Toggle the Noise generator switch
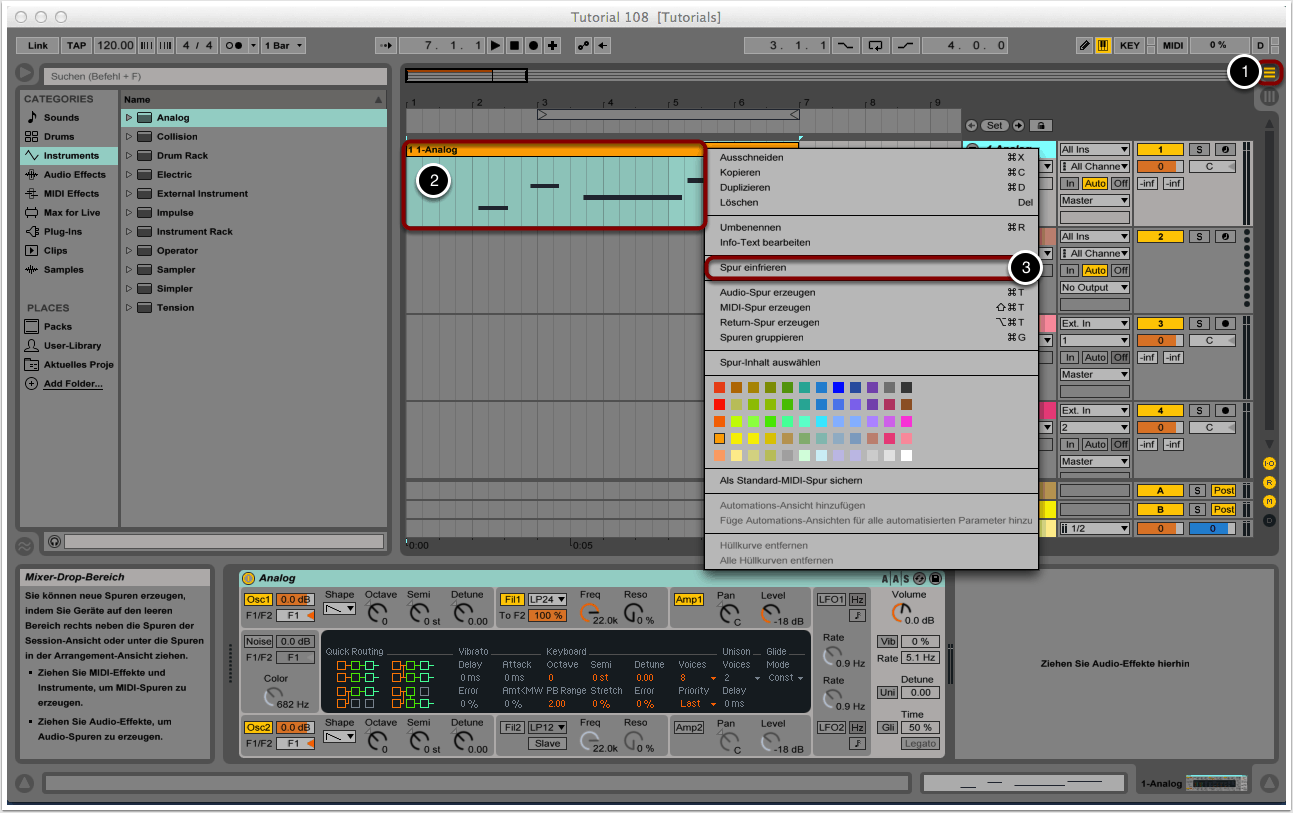The height and width of the screenshot is (813, 1293). pos(258,641)
